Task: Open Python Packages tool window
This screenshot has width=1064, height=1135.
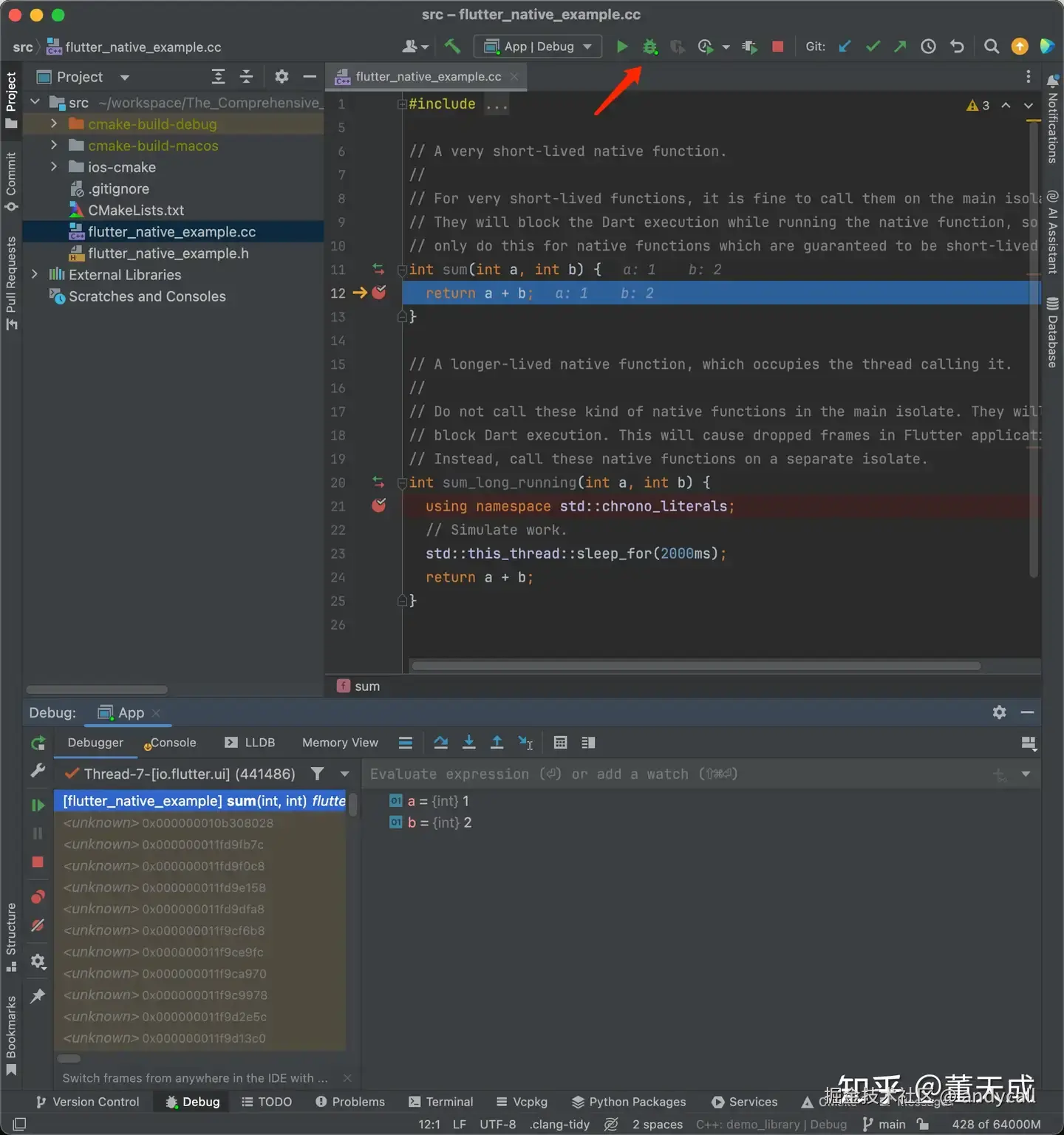Action: 629,1102
